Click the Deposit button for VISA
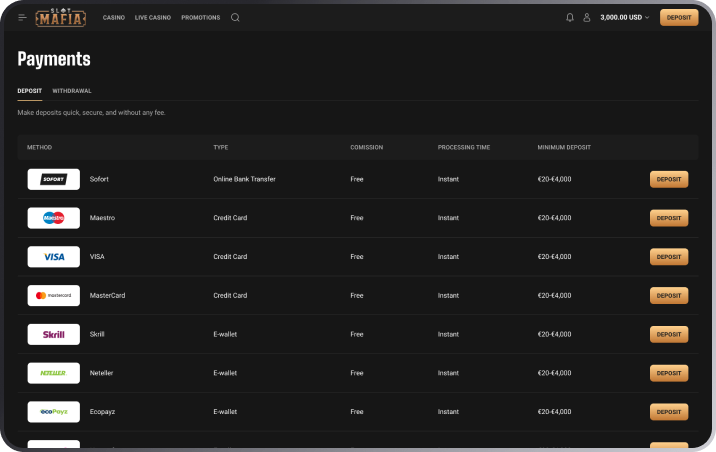 669,257
